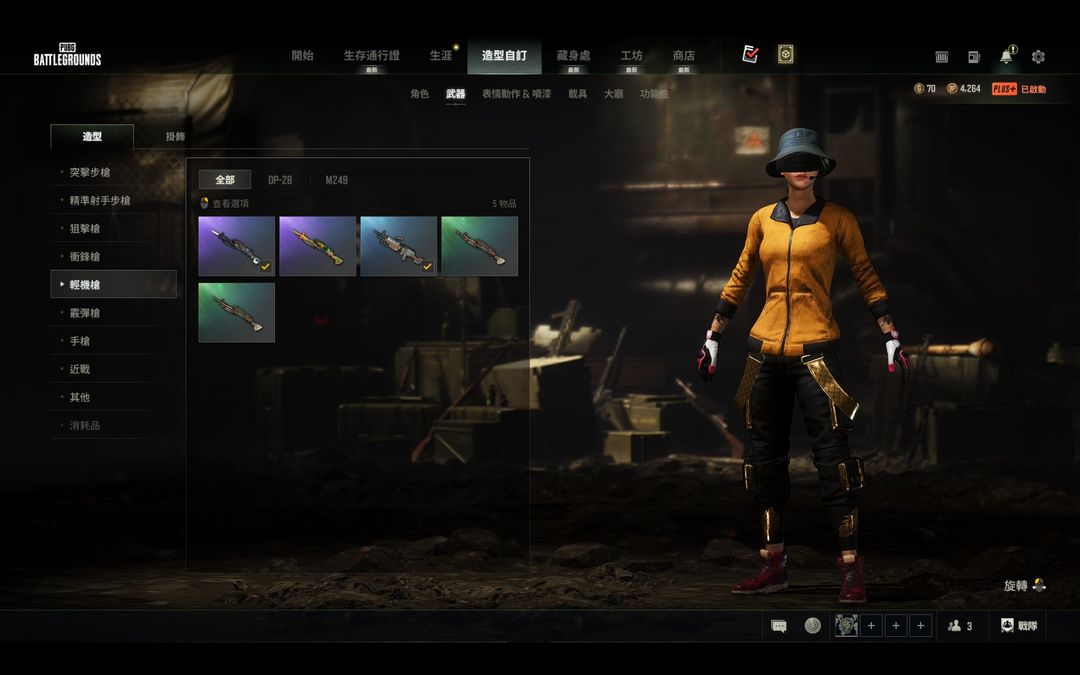Choose the 其他 category
This screenshot has width=1080, height=675.
click(114, 397)
